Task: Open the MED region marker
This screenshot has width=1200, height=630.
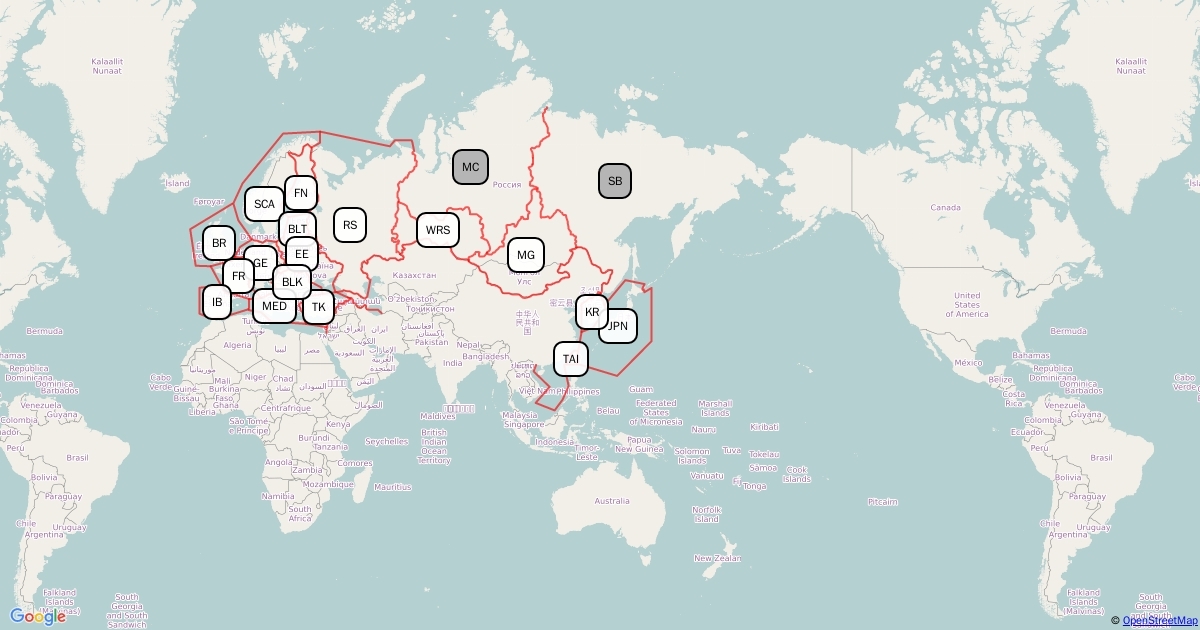Action: [273, 307]
